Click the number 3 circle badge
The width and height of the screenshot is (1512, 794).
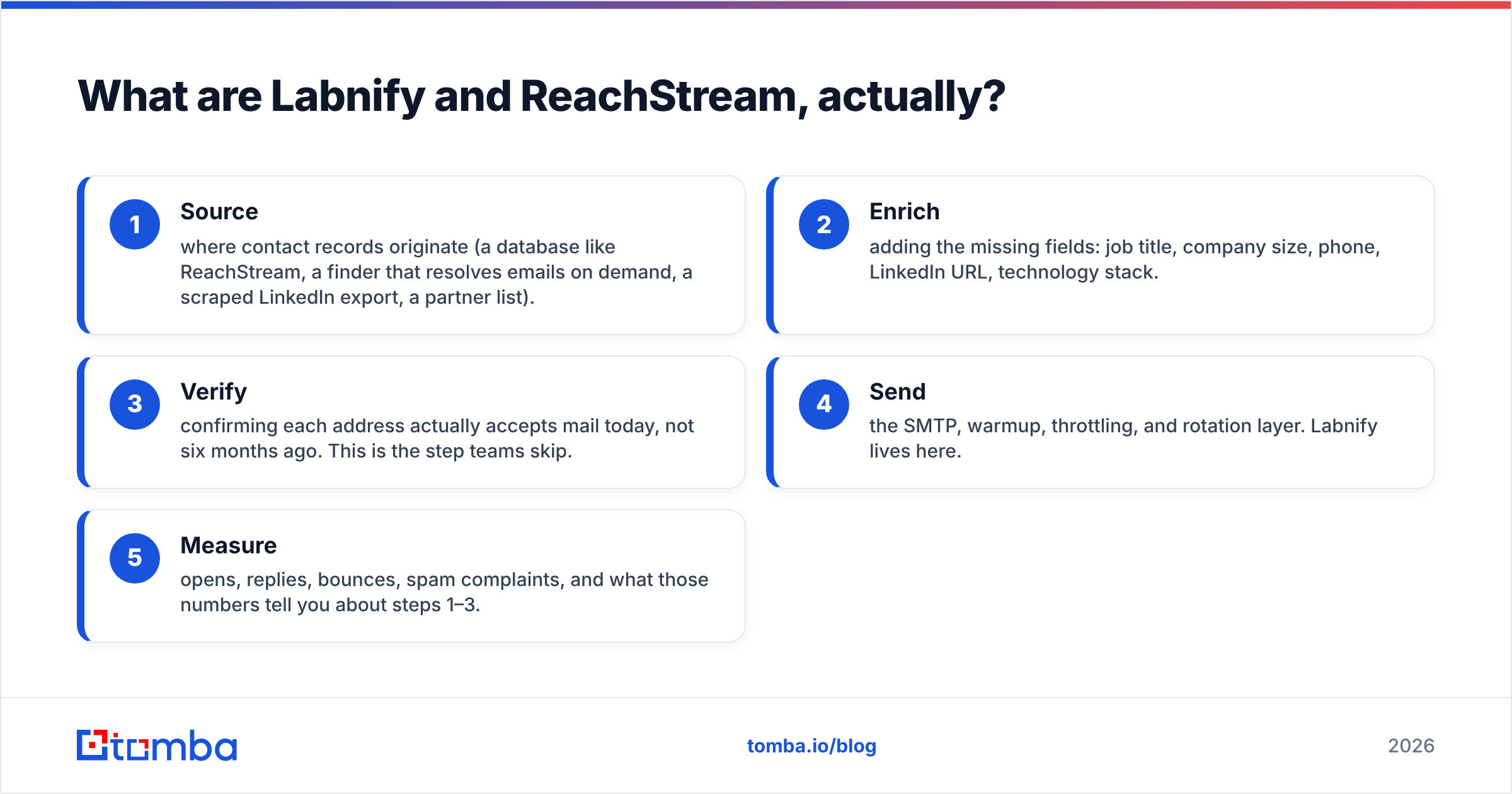pos(135,404)
